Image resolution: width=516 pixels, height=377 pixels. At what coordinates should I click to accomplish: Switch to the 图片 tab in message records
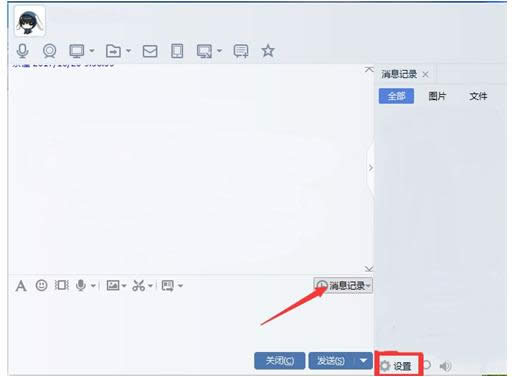coord(437,96)
